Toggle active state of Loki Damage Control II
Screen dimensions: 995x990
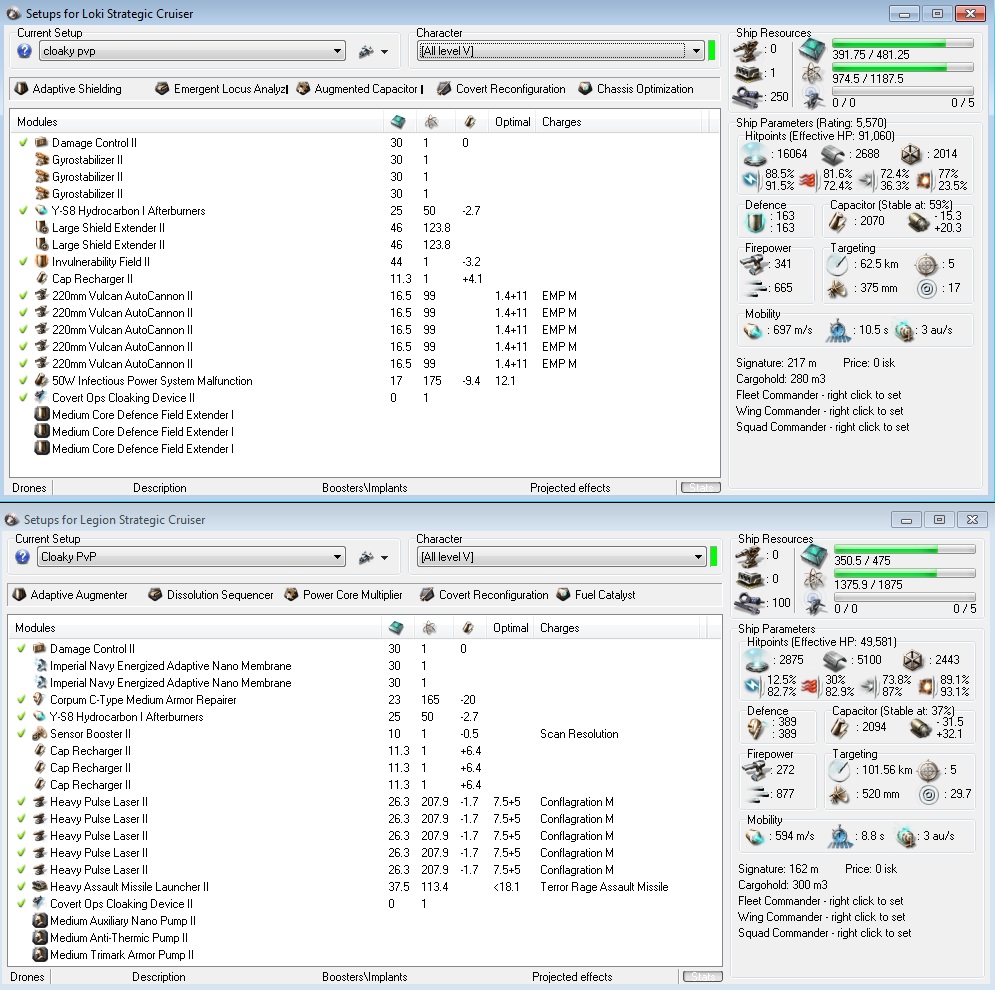click(x=23, y=142)
